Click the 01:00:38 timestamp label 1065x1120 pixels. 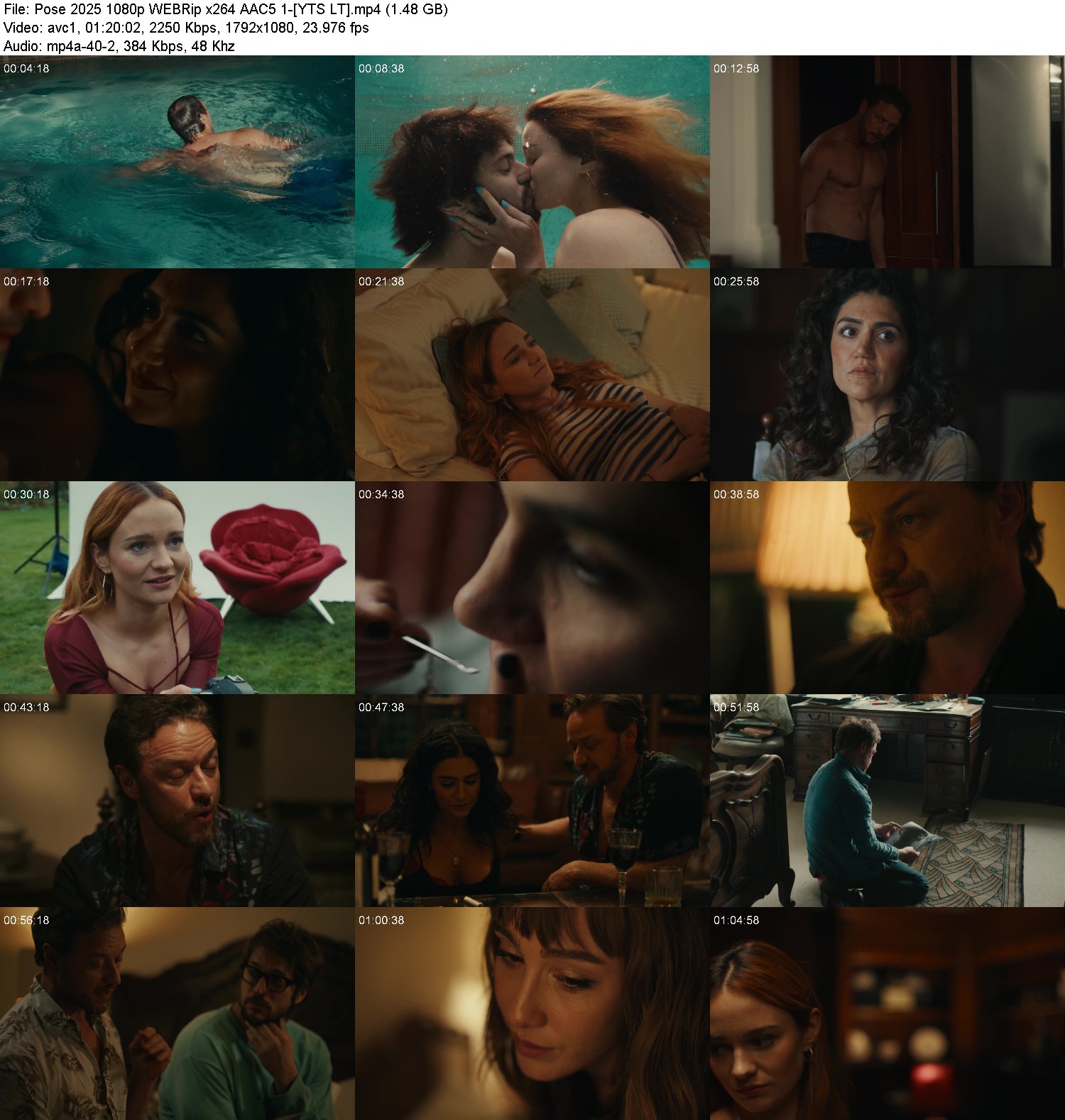pos(381,921)
